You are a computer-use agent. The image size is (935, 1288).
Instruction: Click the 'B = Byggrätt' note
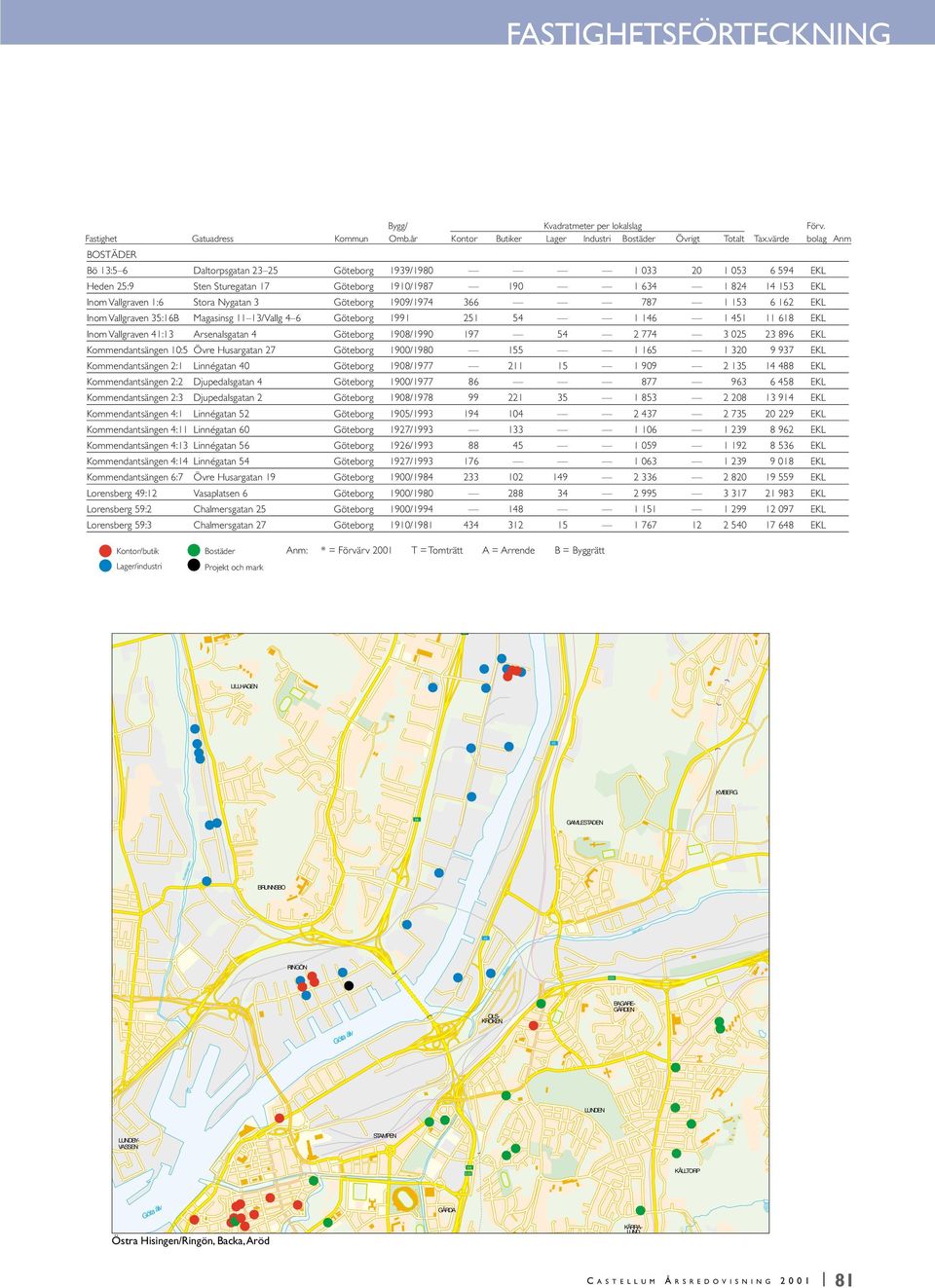pyautogui.click(x=580, y=550)
